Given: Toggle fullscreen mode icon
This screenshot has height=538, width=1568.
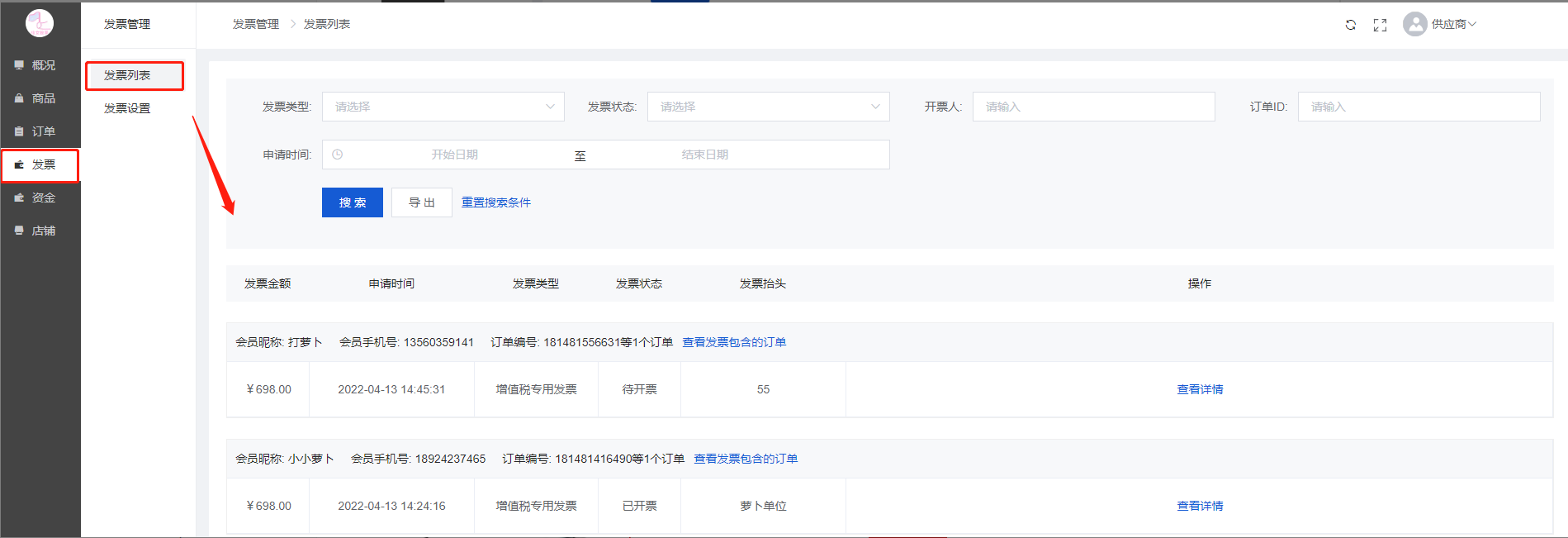Looking at the screenshot, I should tap(1380, 25).
